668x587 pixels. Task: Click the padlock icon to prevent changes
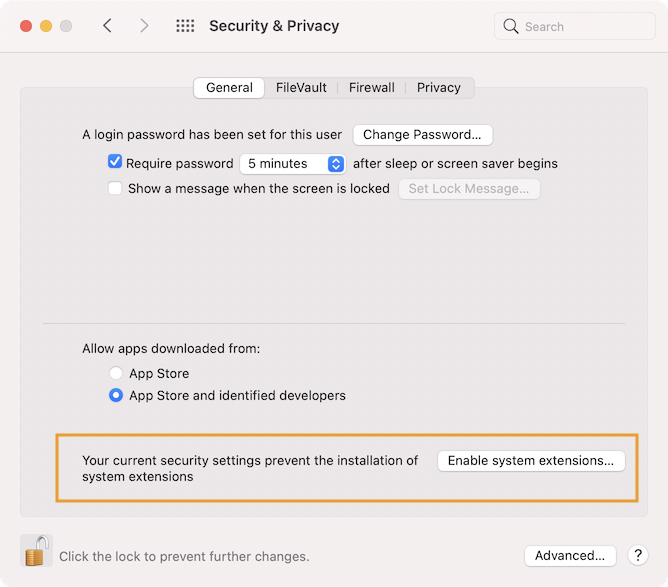pos(36,550)
